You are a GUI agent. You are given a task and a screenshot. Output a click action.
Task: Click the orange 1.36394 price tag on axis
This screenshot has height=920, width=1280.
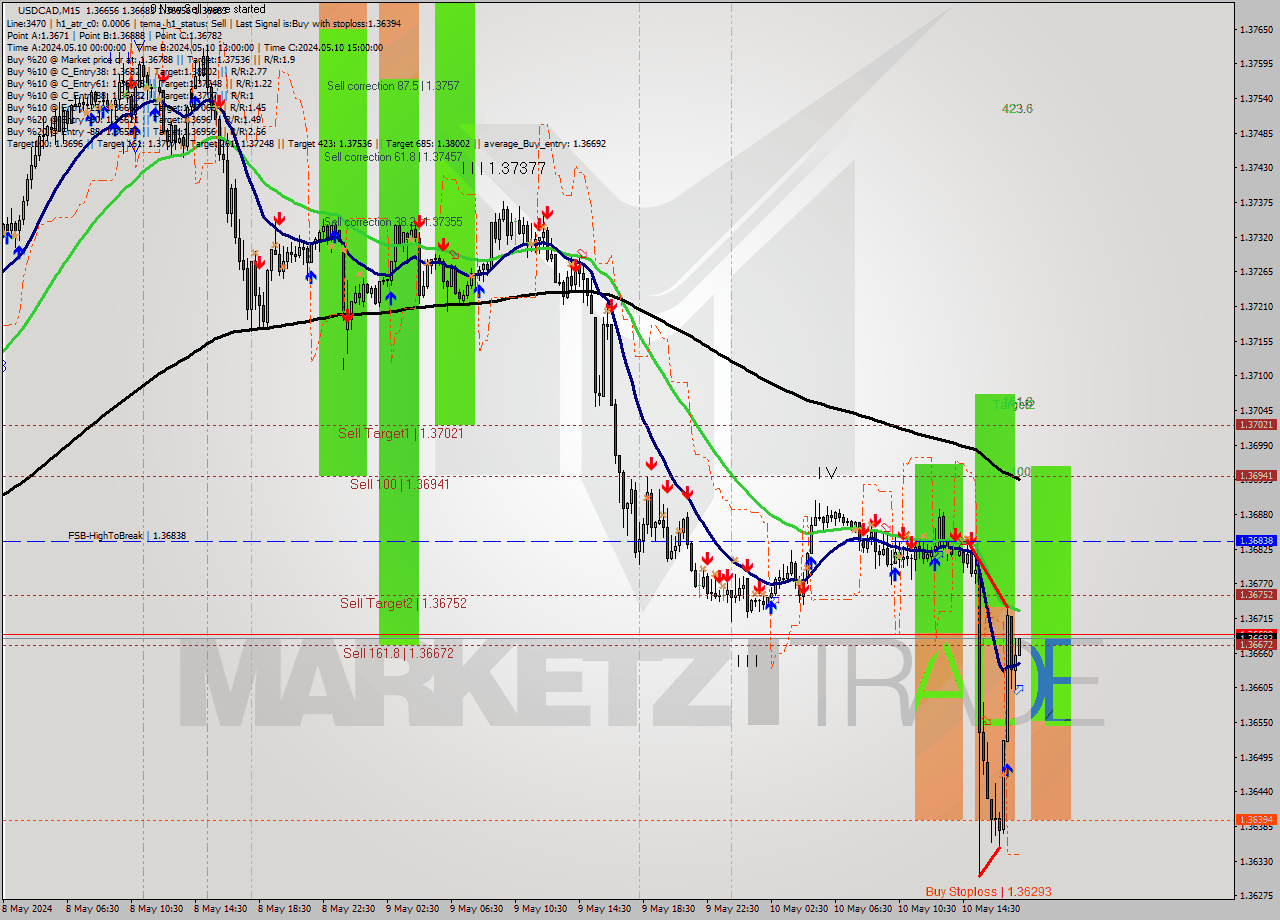[1256, 820]
